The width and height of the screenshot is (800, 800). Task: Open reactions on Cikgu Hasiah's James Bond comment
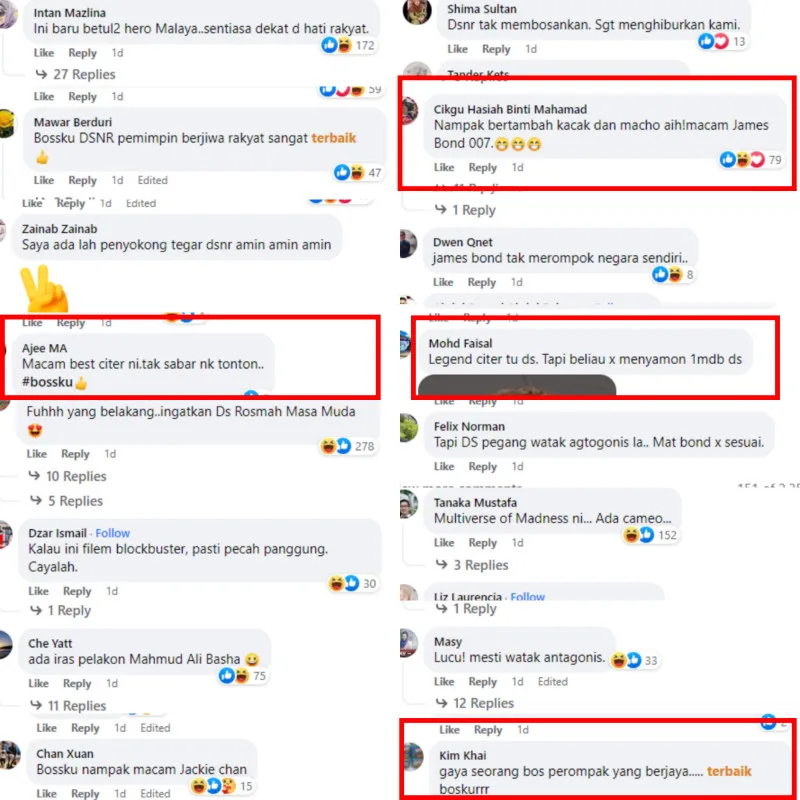(751, 160)
